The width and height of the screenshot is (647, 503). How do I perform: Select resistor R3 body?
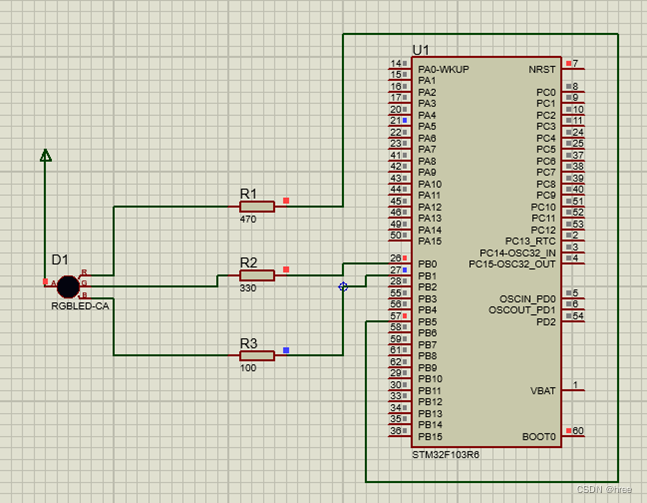coord(257,355)
